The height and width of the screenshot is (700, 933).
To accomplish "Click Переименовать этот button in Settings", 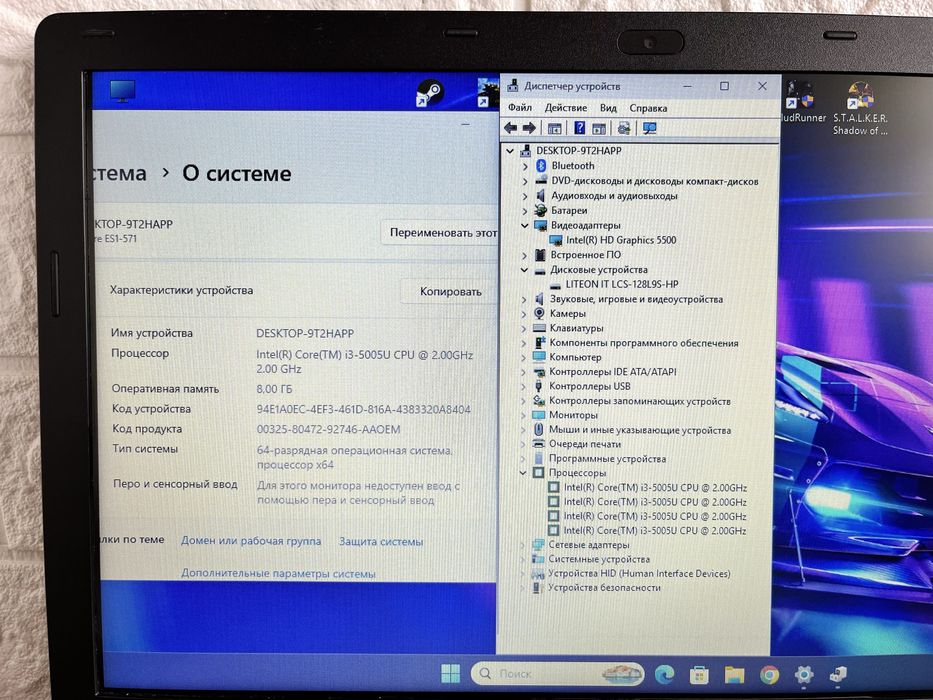I will coord(440,233).
